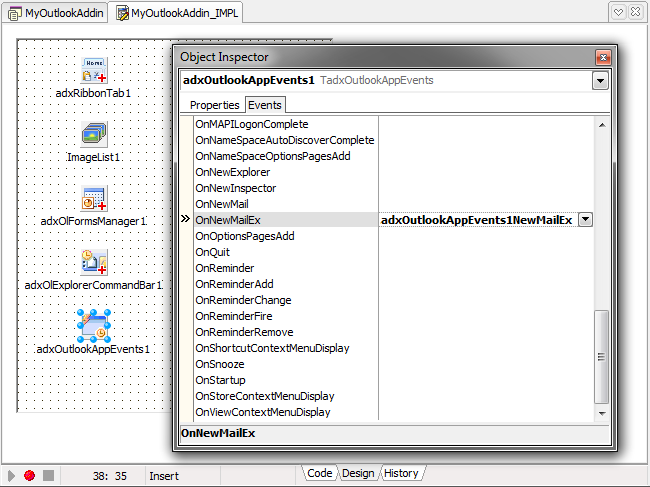
Task: Click the events list scroll down arrow
Action: pos(602,413)
